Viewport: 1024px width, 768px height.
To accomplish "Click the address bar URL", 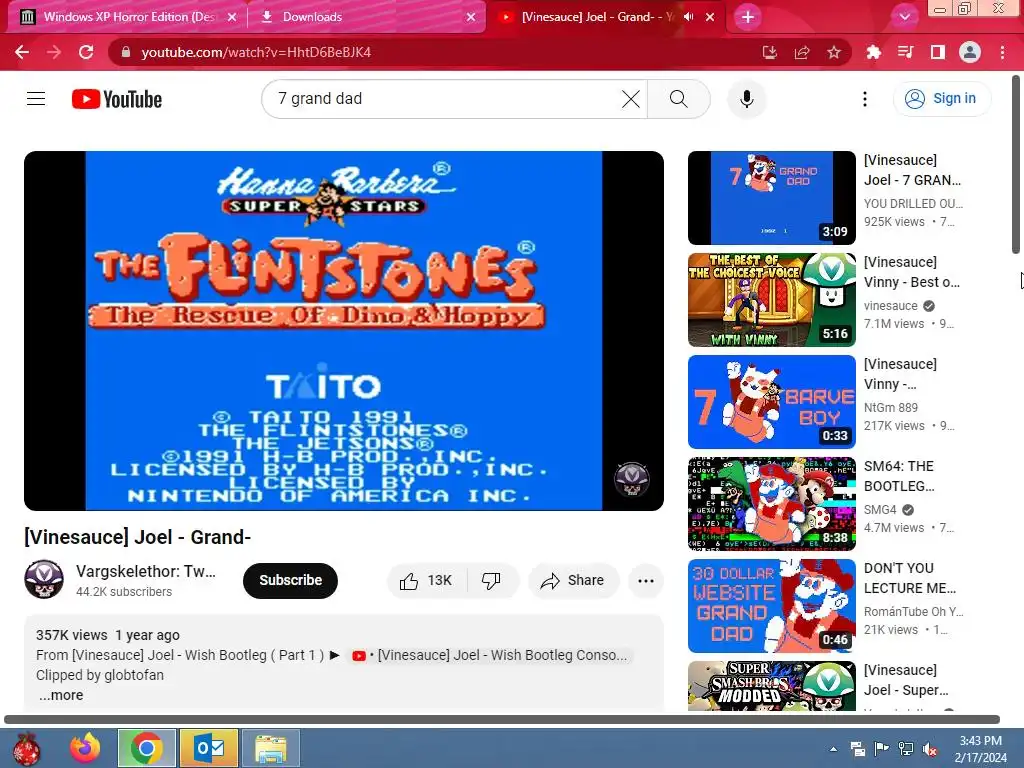I will [x=256, y=52].
